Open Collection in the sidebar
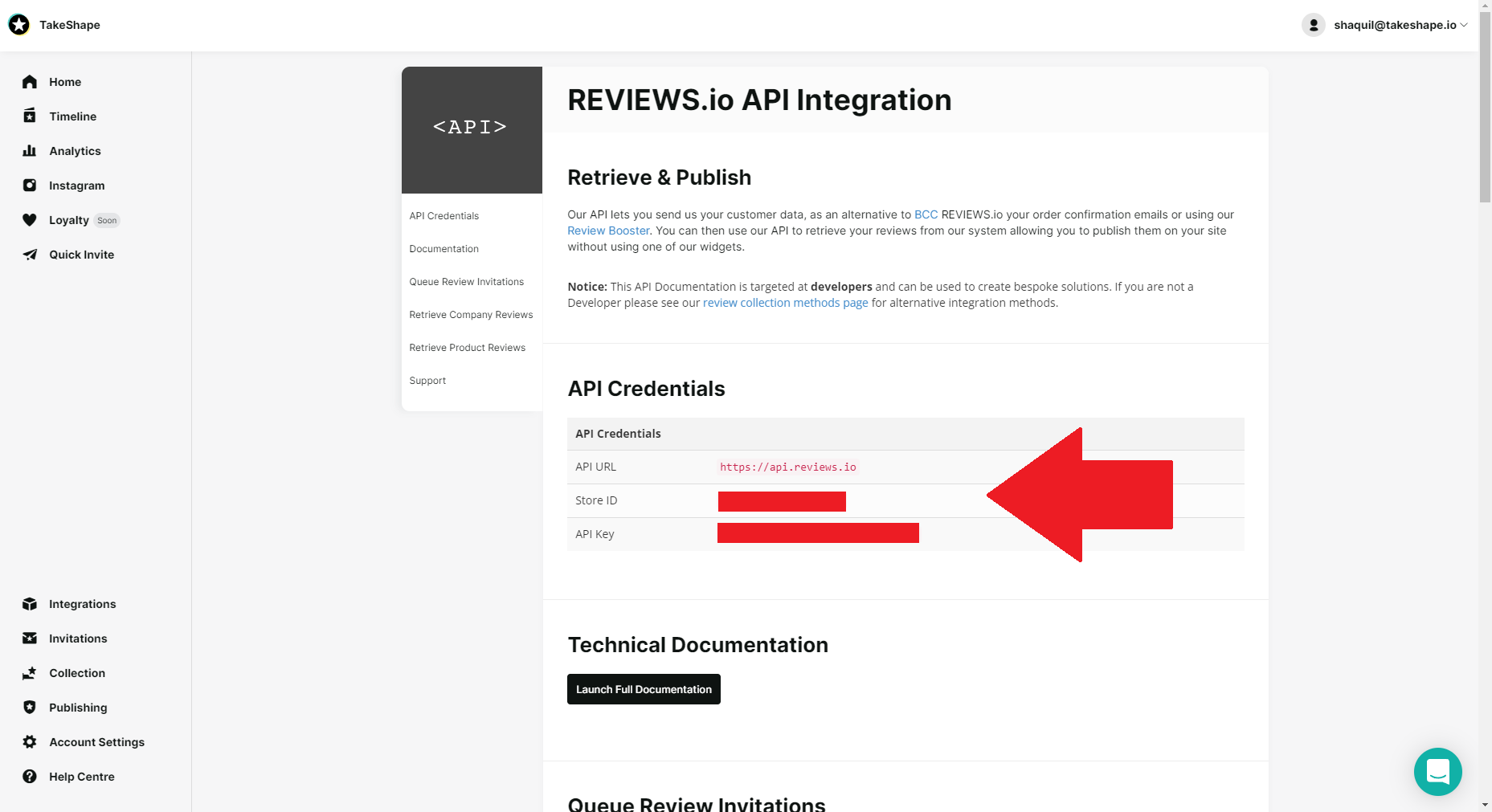 77,673
